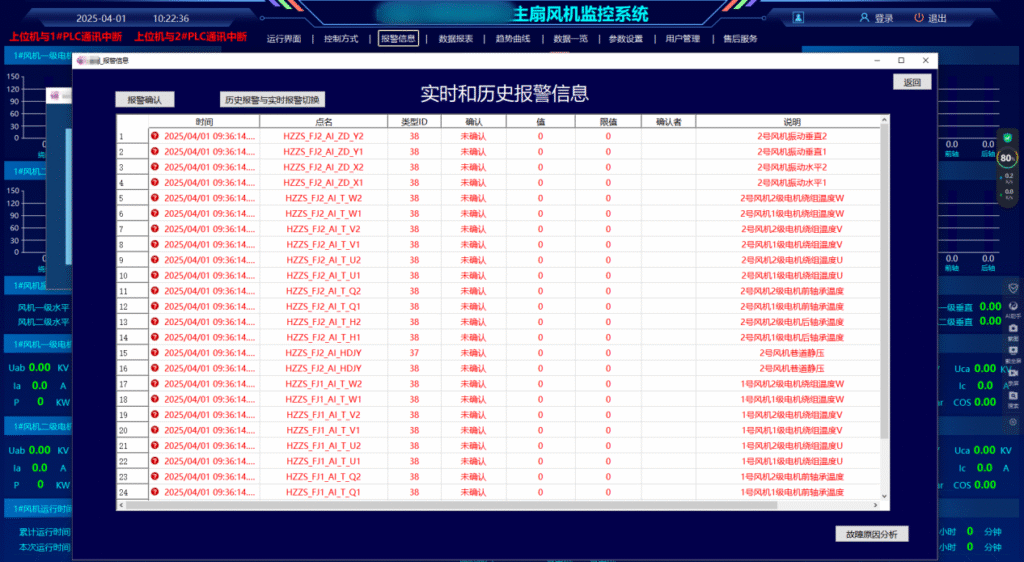
Task: Click the cell HZZS_FJ2_AI_T_Q1
Action: pos(323,306)
